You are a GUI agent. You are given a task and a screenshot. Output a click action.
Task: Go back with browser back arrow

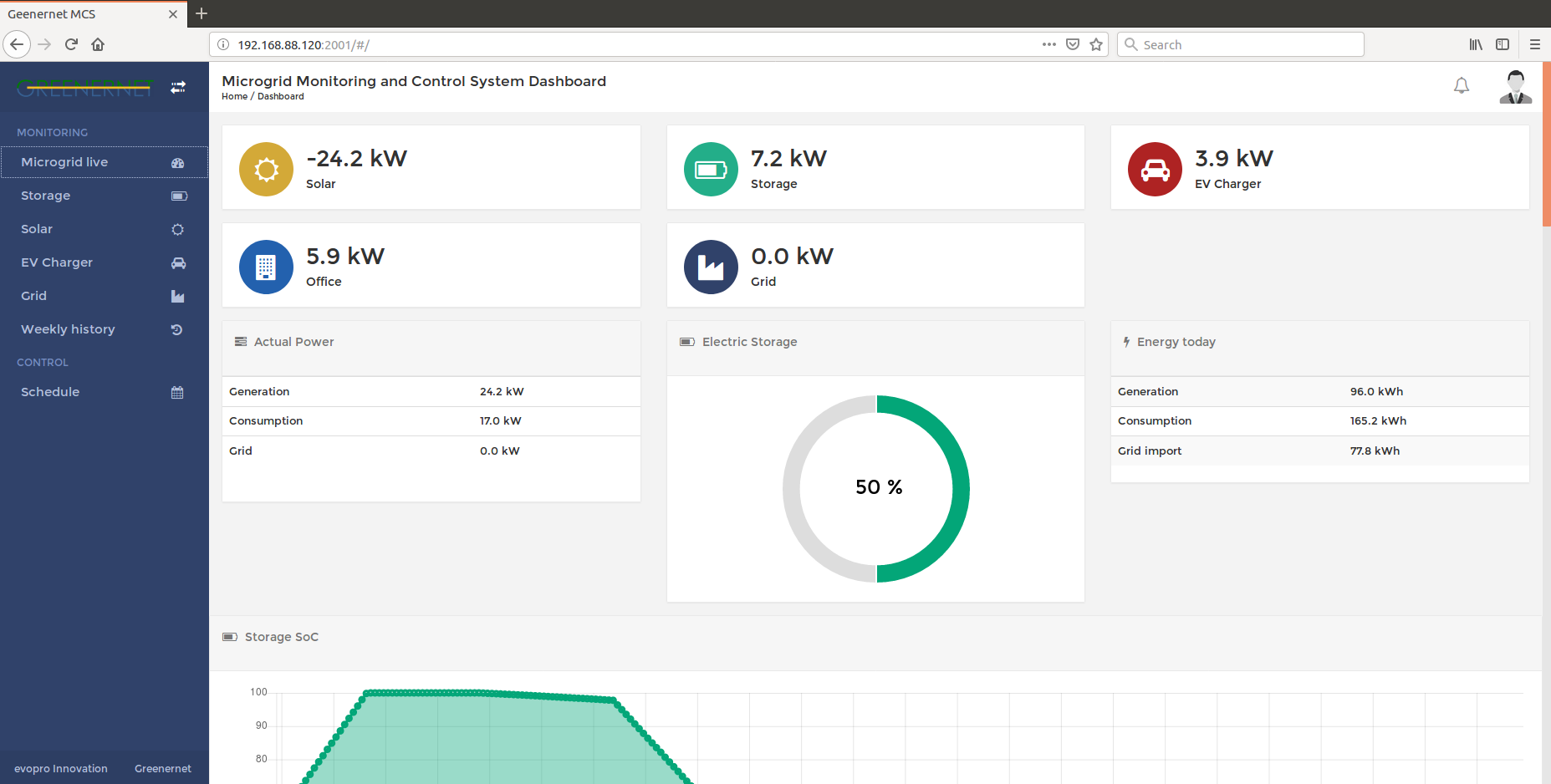click(x=17, y=44)
